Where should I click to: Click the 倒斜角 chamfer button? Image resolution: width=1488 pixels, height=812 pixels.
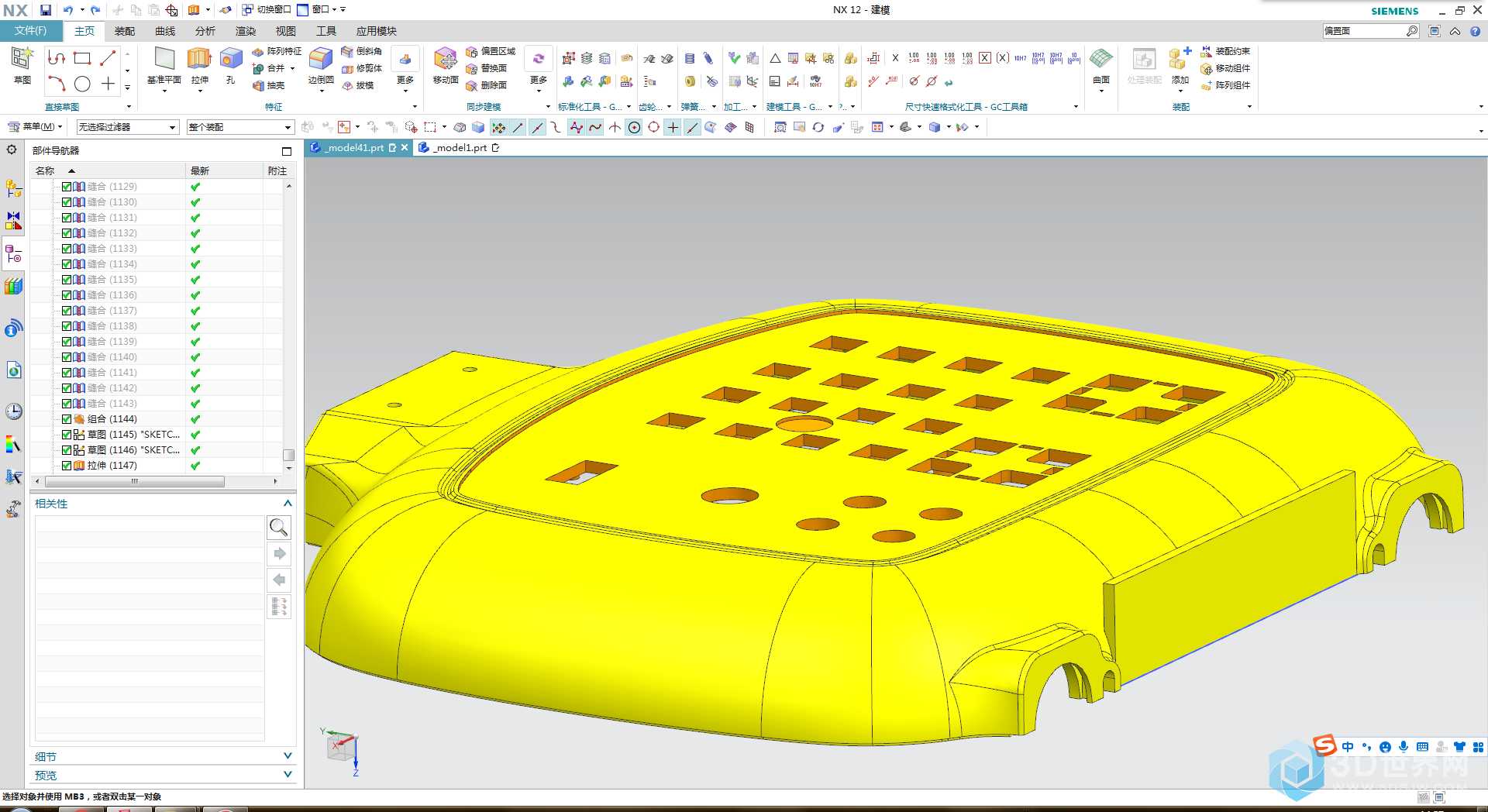coord(361,51)
